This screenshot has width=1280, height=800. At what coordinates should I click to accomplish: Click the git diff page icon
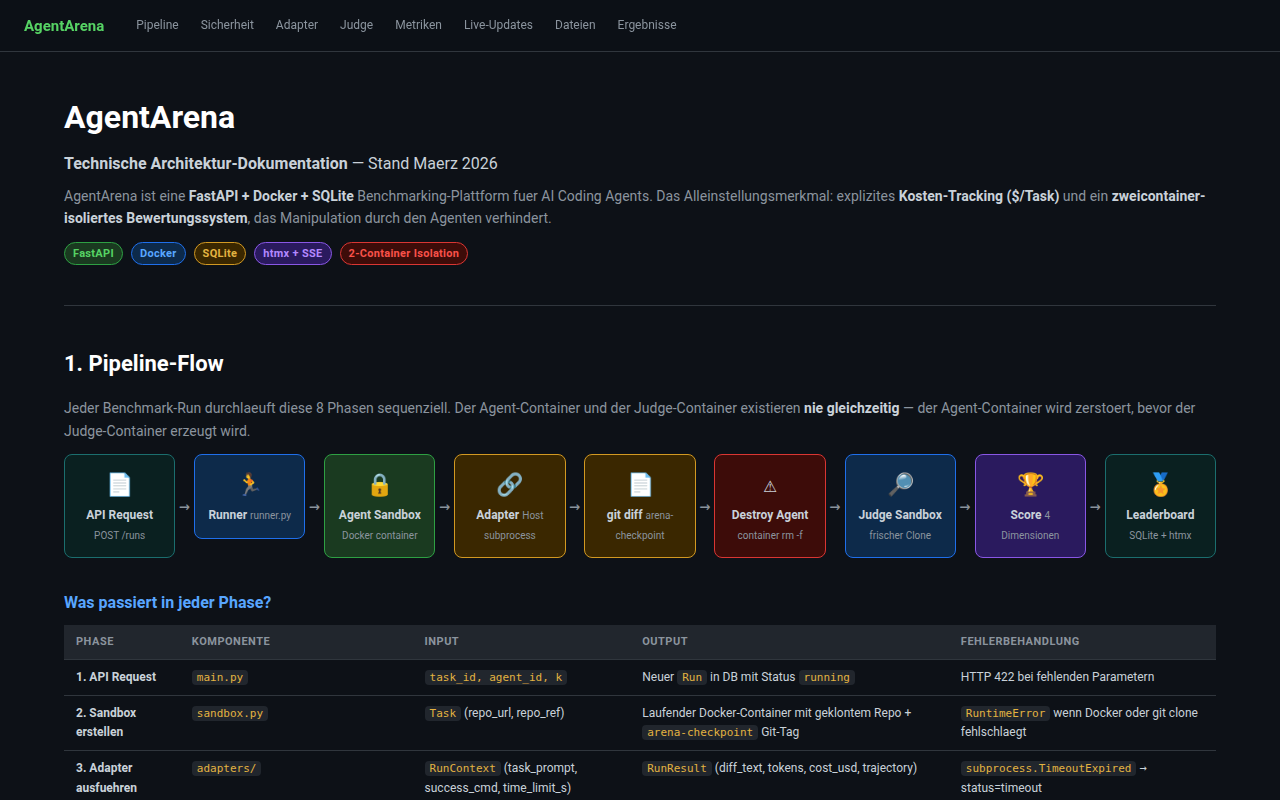click(x=640, y=485)
